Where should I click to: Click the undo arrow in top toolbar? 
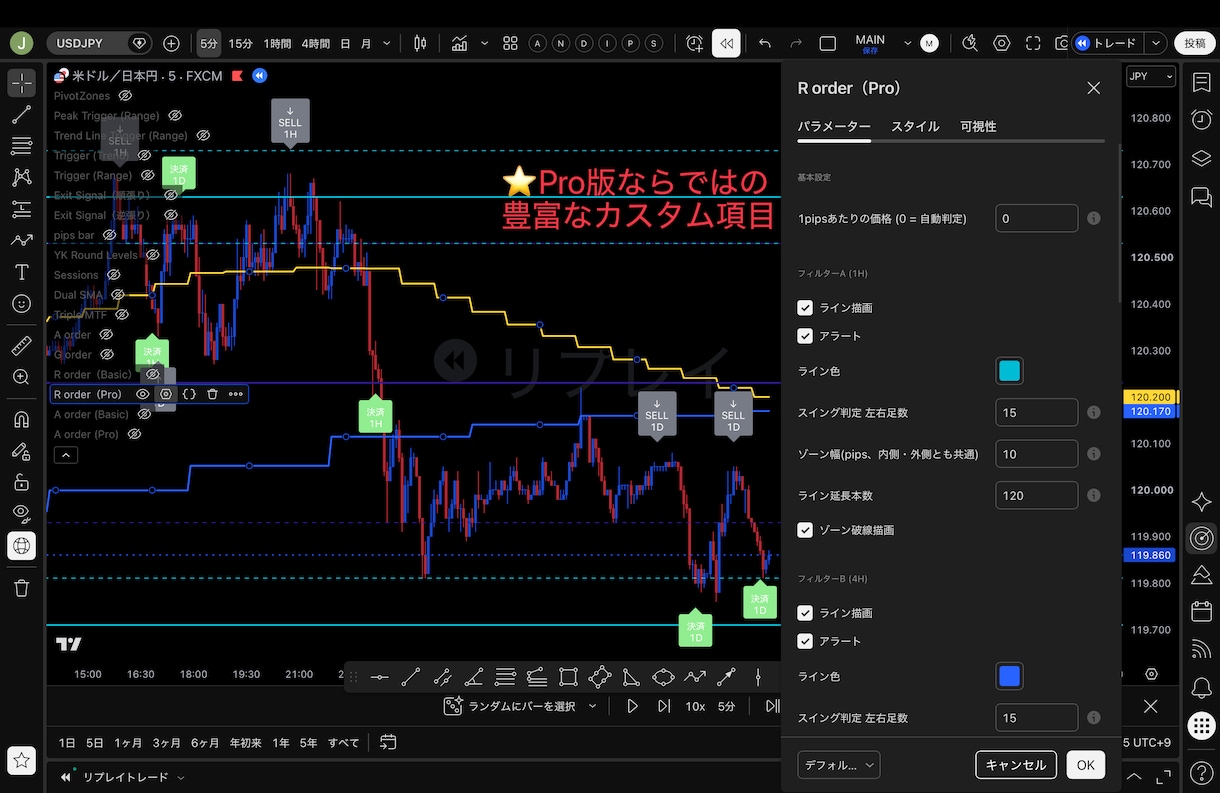[765, 43]
